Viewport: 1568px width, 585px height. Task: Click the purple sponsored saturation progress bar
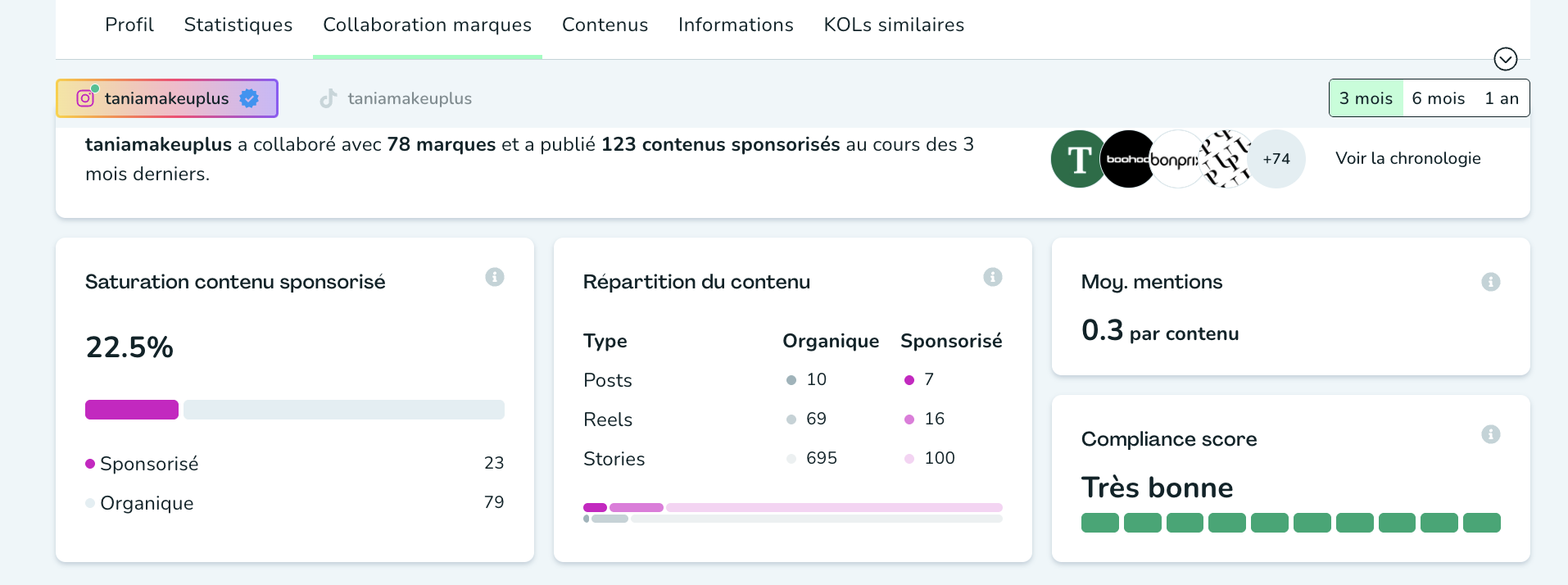point(132,410)
